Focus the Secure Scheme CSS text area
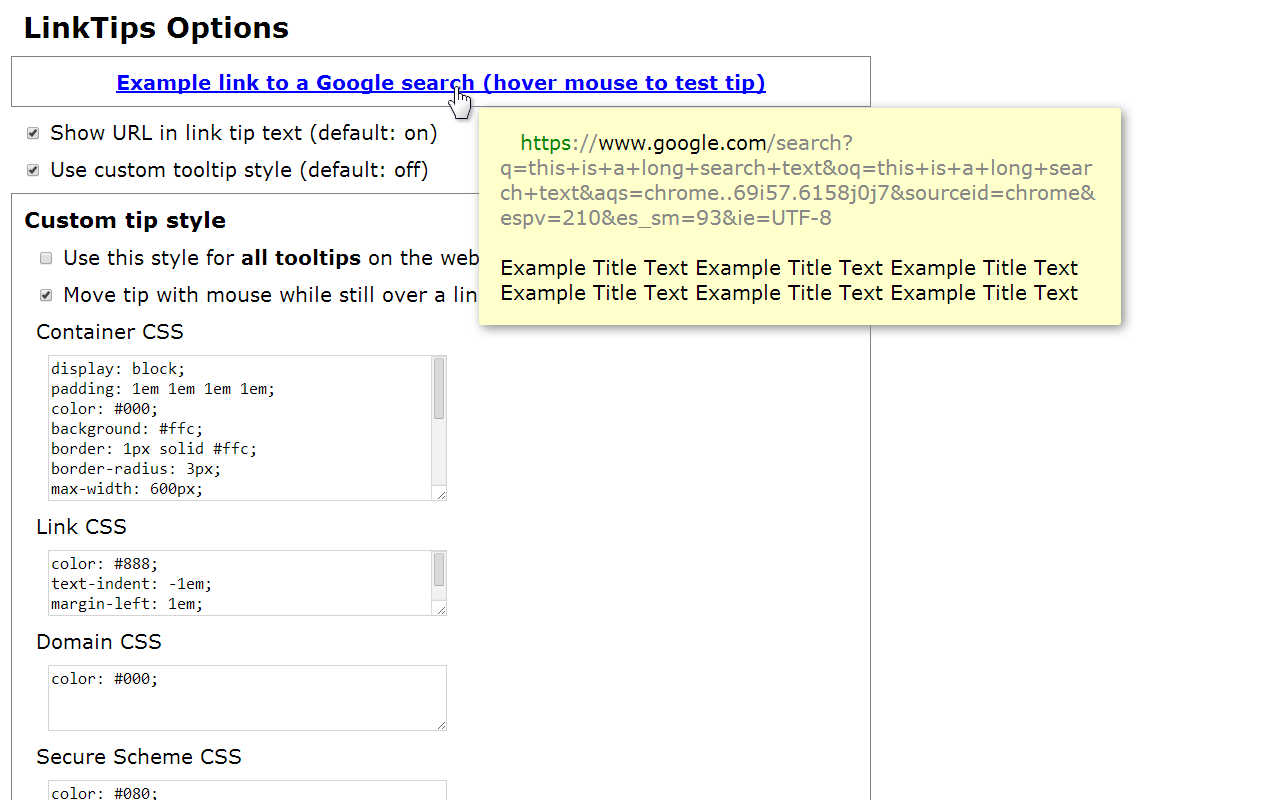The image size is (1280, 800). (x=247, y=790)
